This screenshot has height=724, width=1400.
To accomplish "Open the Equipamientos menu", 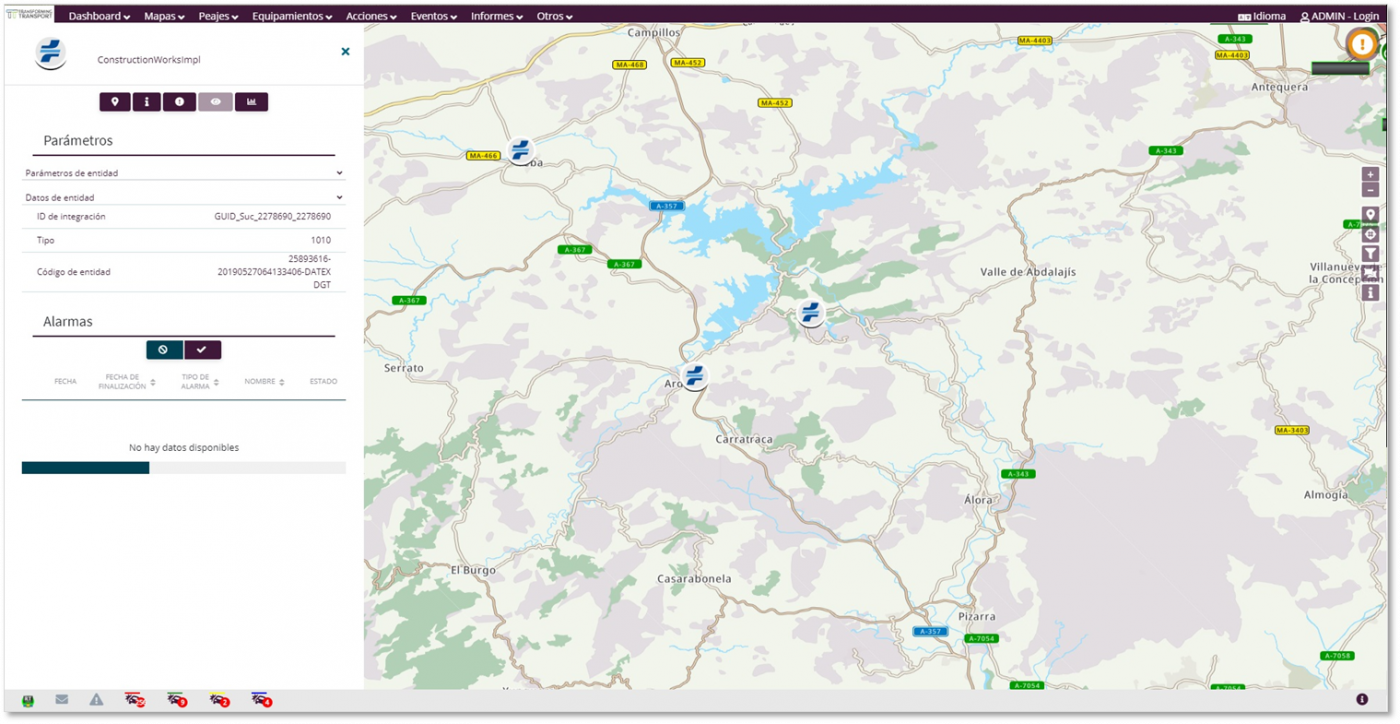I will pos(293,16).
